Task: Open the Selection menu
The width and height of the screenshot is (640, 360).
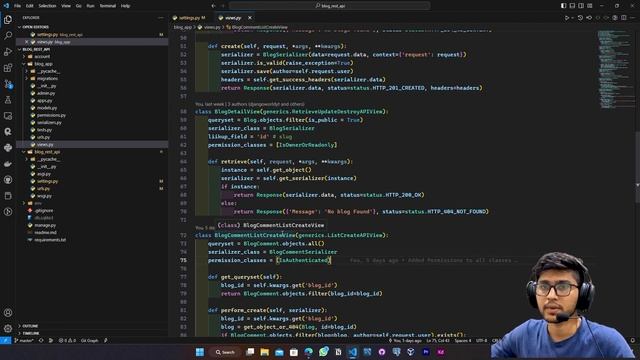Action: coord(47,6)
